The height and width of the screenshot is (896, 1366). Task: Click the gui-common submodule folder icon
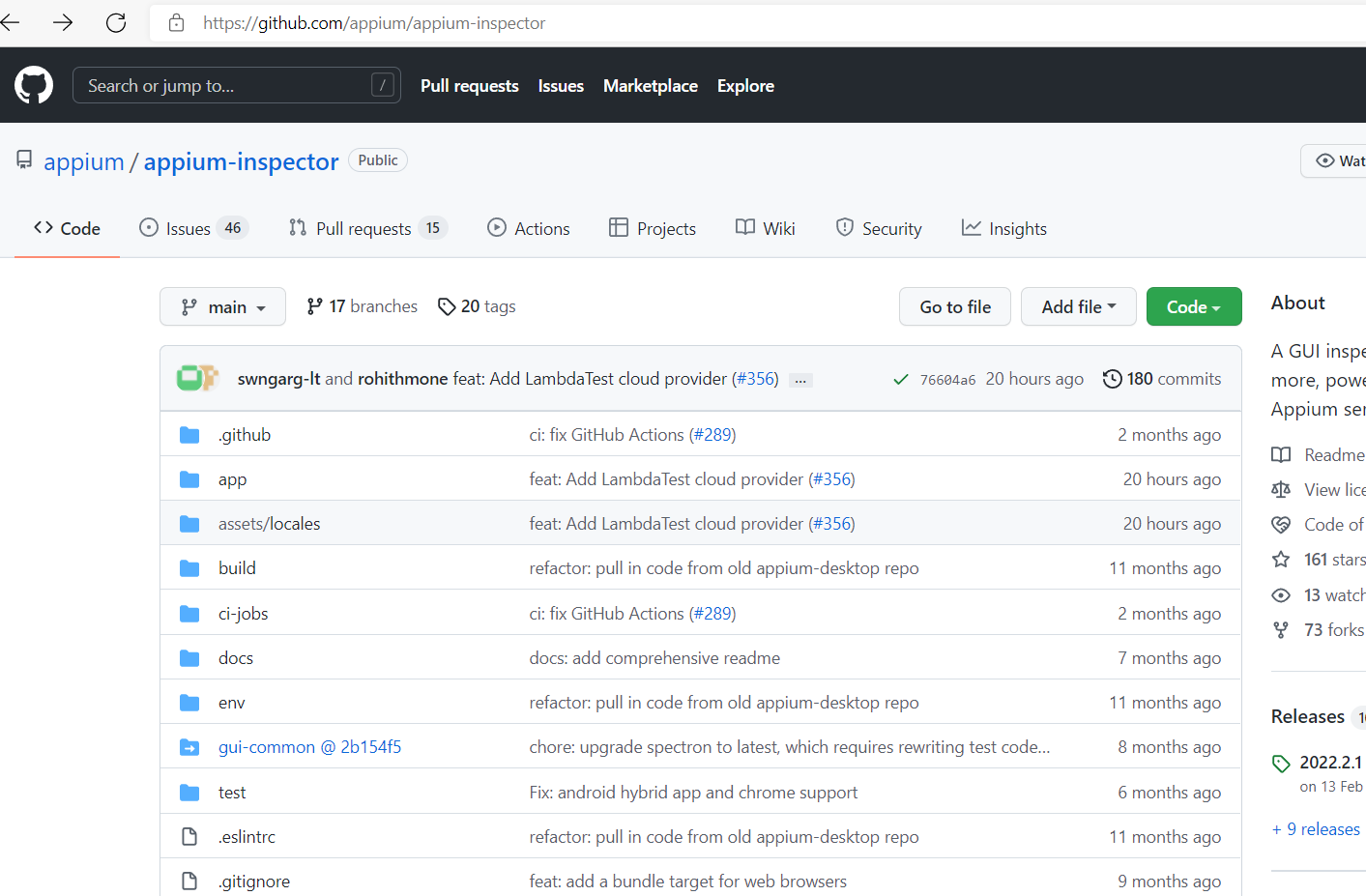[x=189, y=747]
